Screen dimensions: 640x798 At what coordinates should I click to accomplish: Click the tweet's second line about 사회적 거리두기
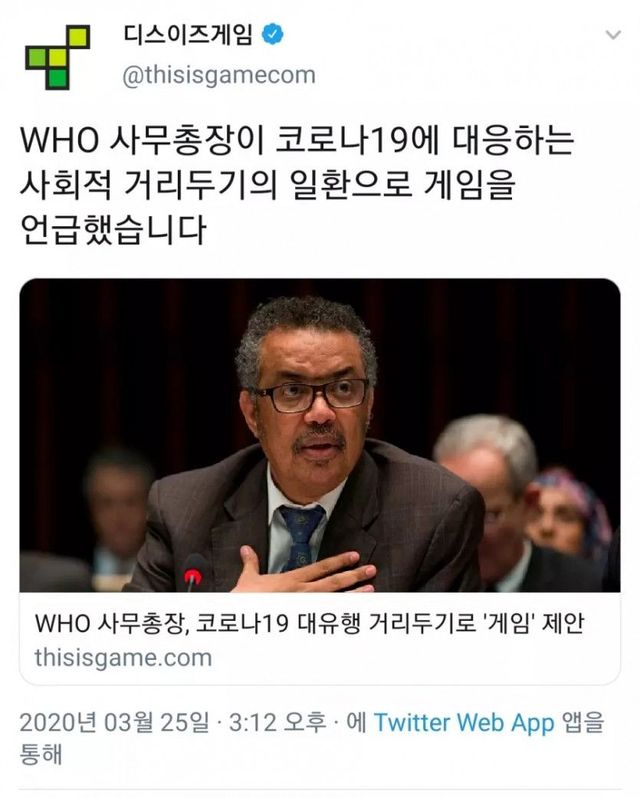coord(268,184)
